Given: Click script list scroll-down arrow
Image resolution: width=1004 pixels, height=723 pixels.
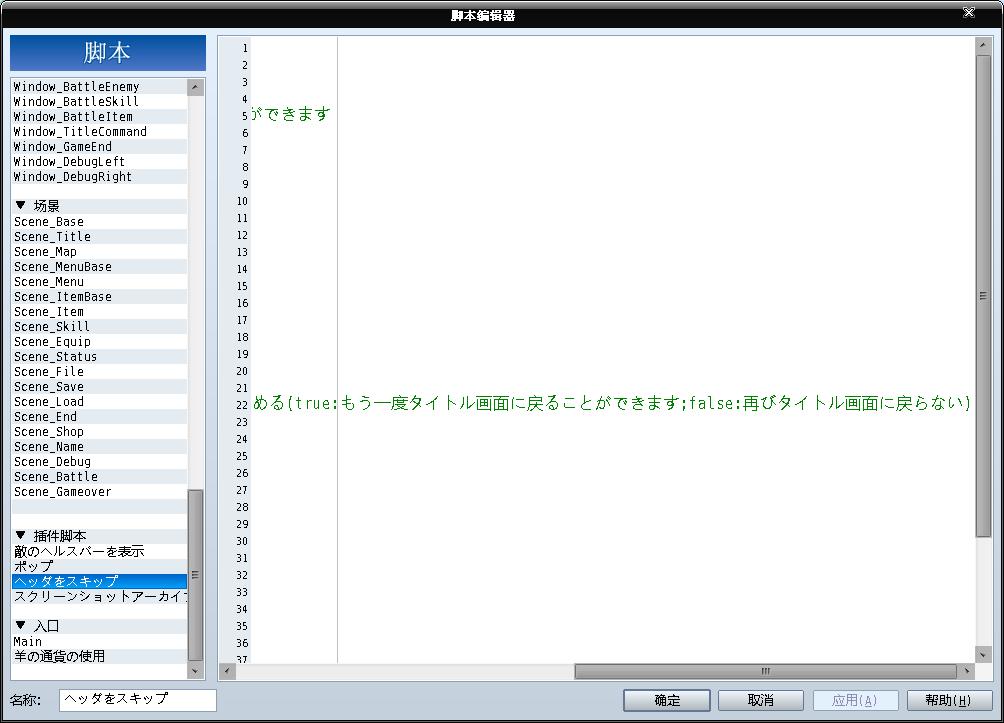Looking at the screenshot, I should [196, 671].
